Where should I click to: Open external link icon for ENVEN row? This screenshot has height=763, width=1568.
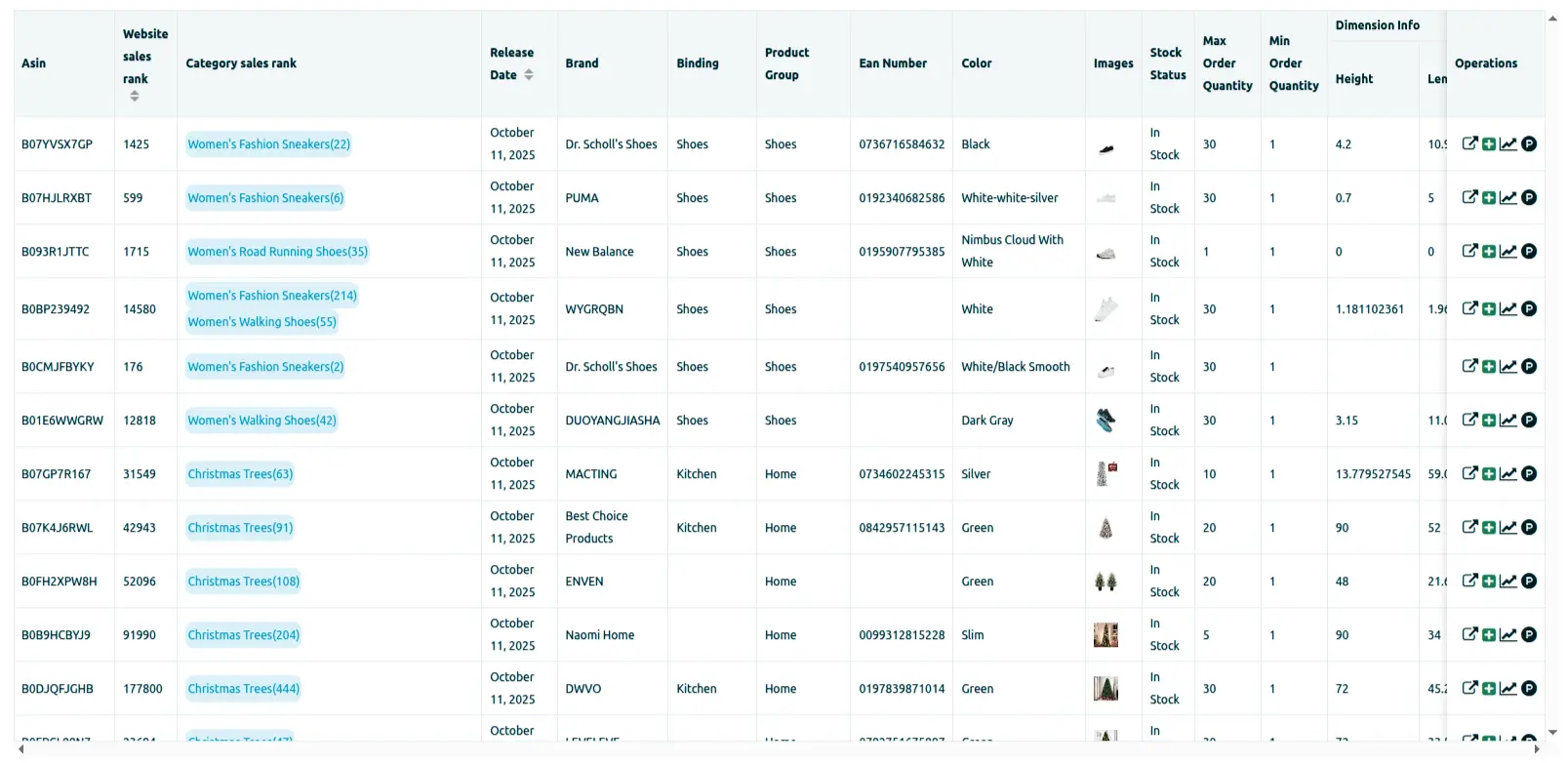click(1469, 582)
